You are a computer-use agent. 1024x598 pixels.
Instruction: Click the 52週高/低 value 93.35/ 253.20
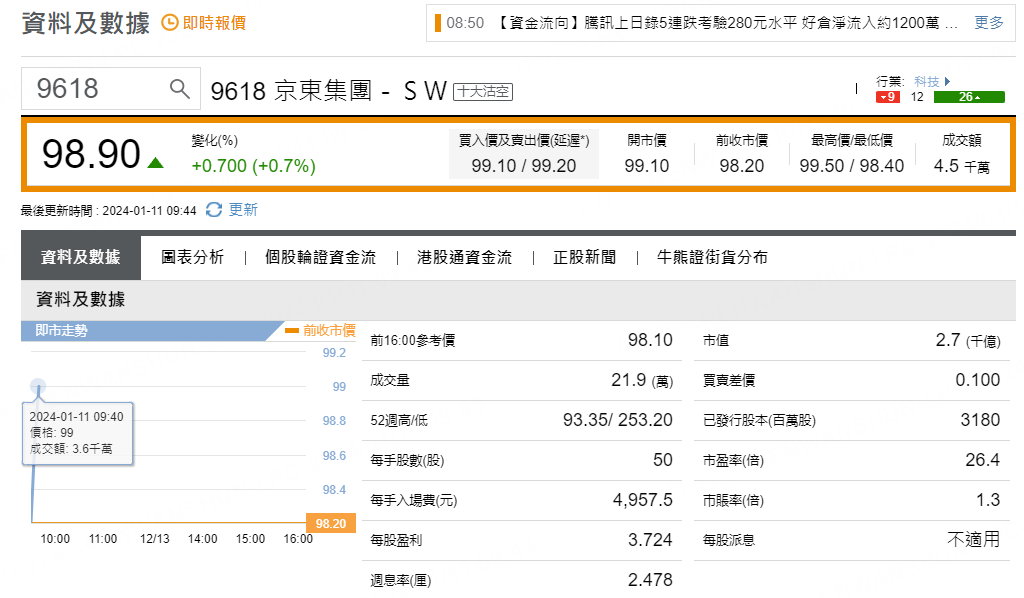[618, 420]
